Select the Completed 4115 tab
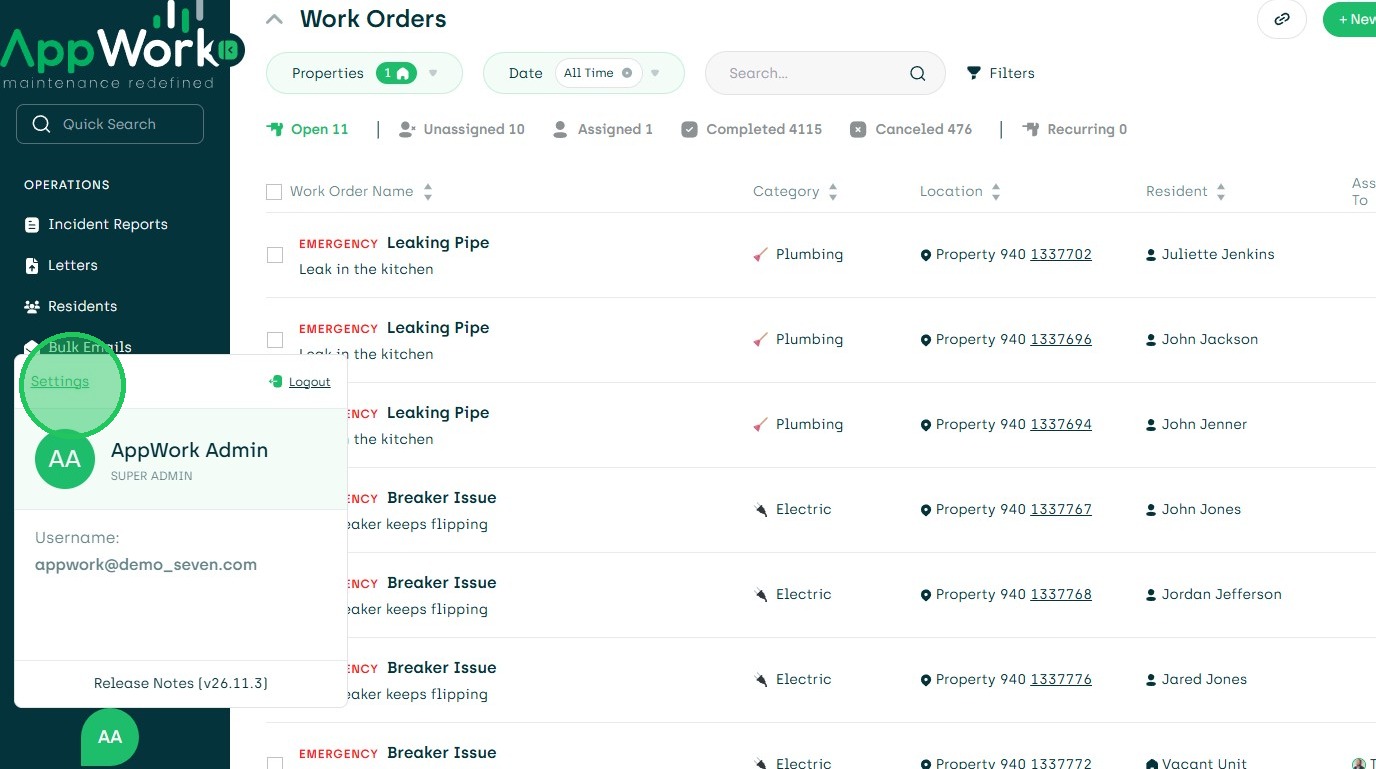1376x769 pixels. pyautogui.click(x=752, y=129)
